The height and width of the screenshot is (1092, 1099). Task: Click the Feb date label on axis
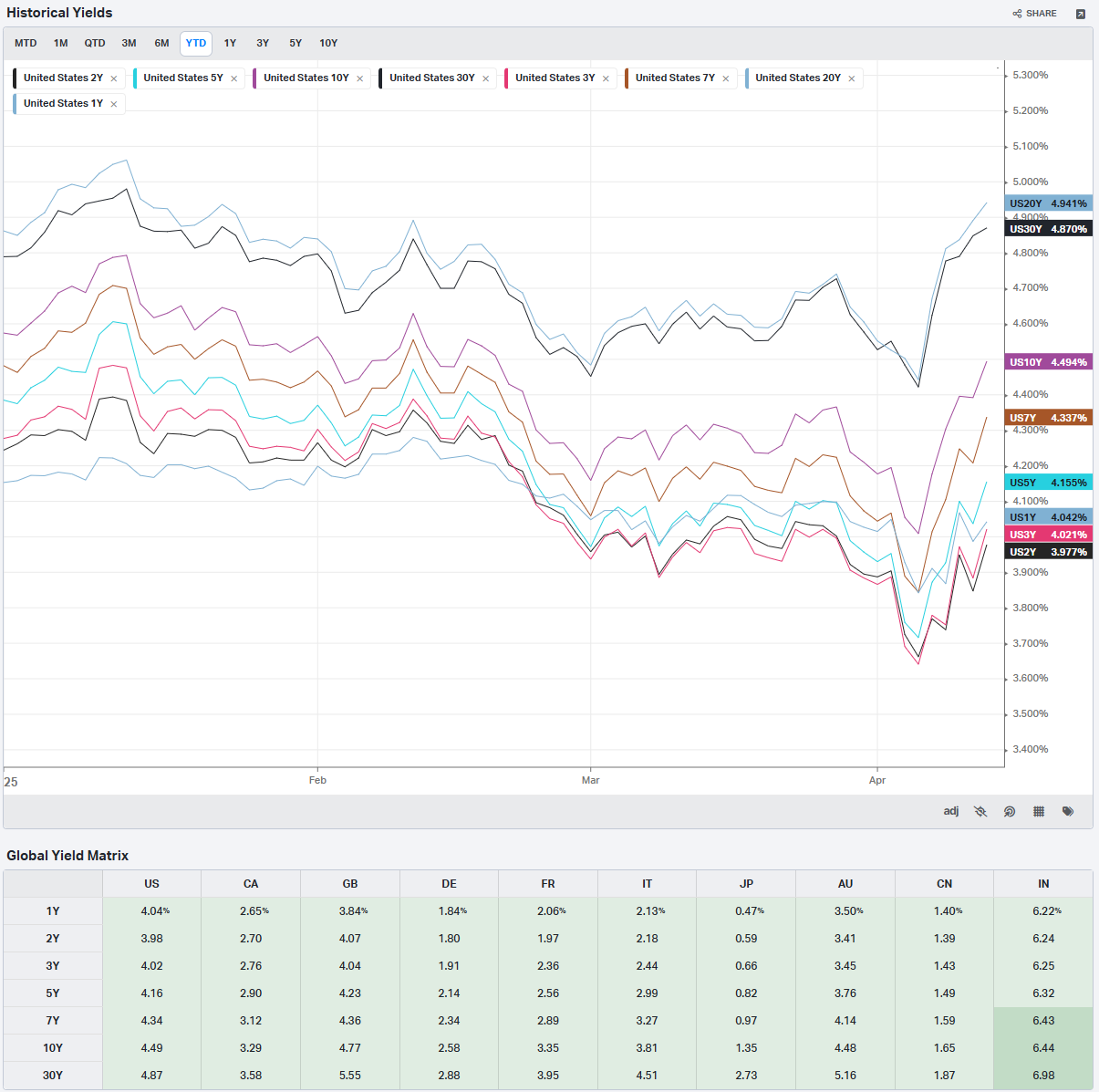317,780
